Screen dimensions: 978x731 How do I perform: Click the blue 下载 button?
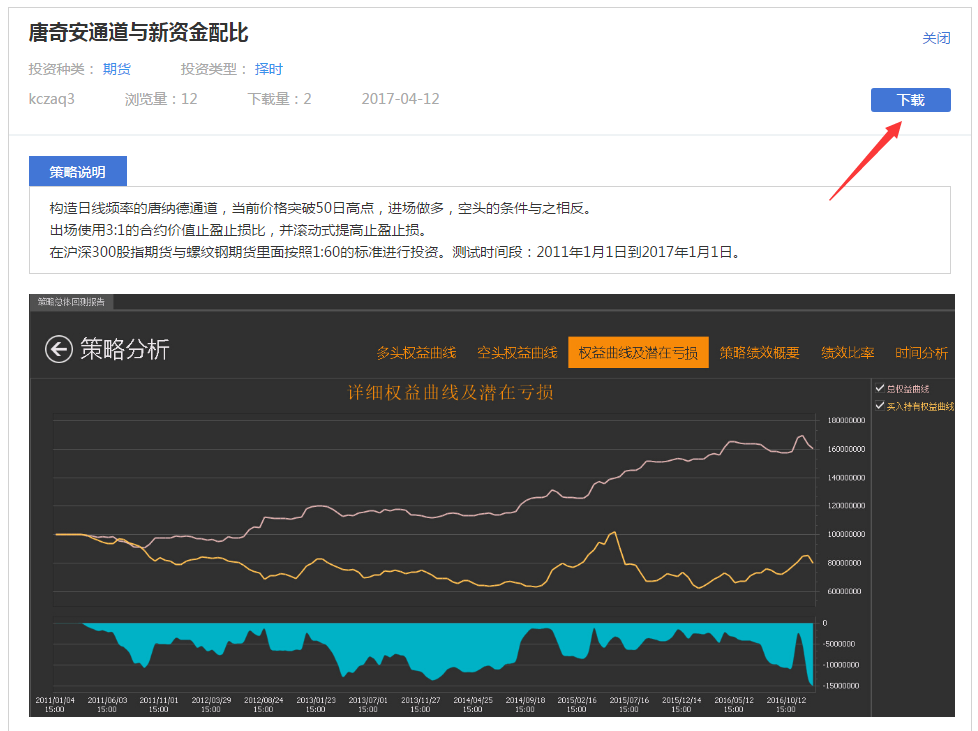click(x=911, y=100)
